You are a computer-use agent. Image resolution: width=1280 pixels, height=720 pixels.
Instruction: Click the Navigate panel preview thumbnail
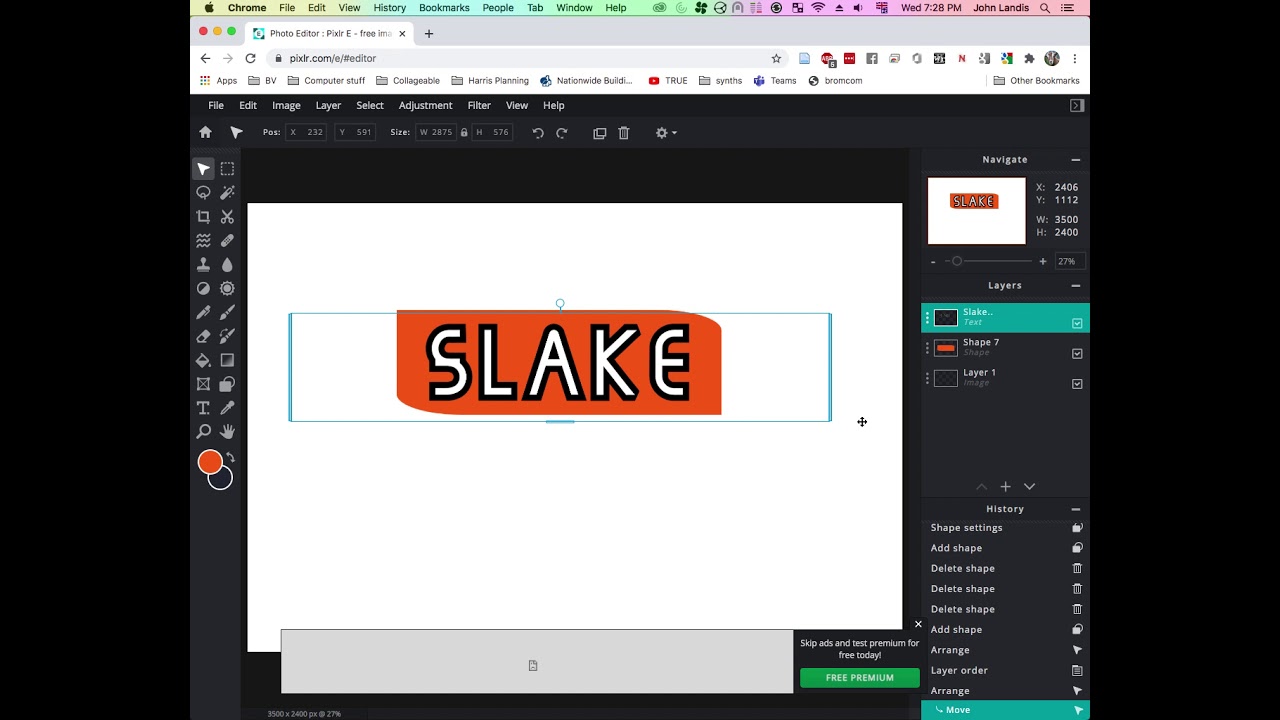pos(976,211)
